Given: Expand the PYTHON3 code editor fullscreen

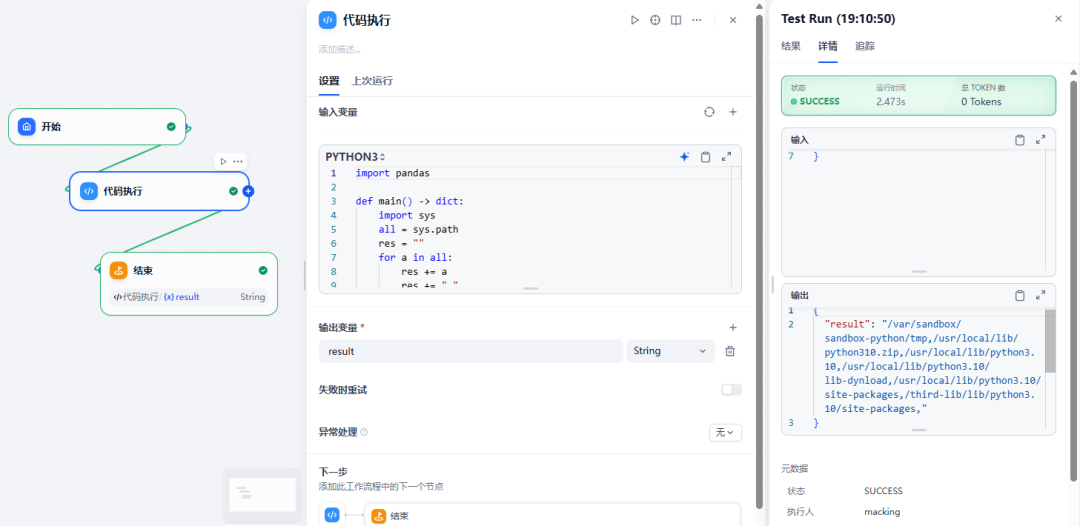Looking at the screenshot, I should [x=726, y=157].
